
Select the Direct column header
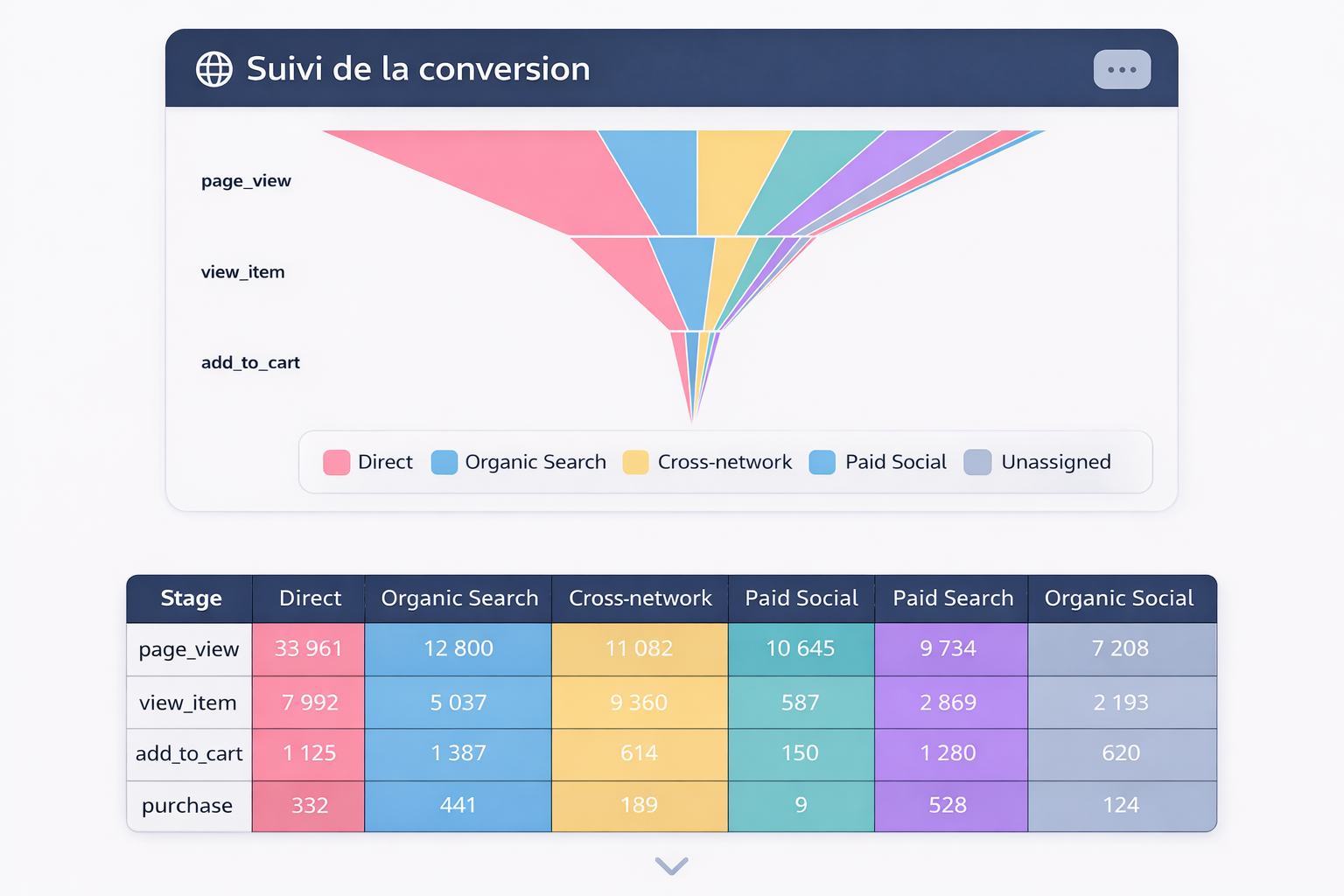[x=310, y=598]
